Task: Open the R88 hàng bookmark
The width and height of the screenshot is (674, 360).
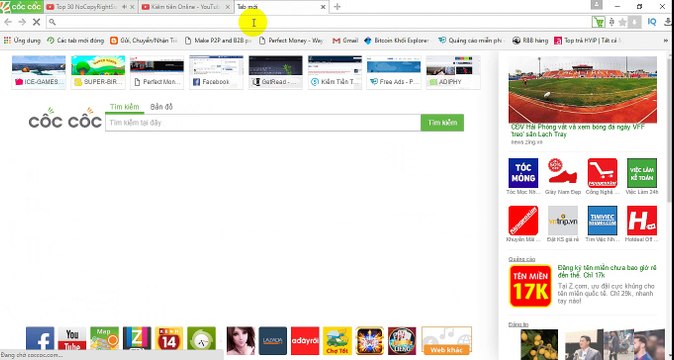Action: tap(530, 40)
